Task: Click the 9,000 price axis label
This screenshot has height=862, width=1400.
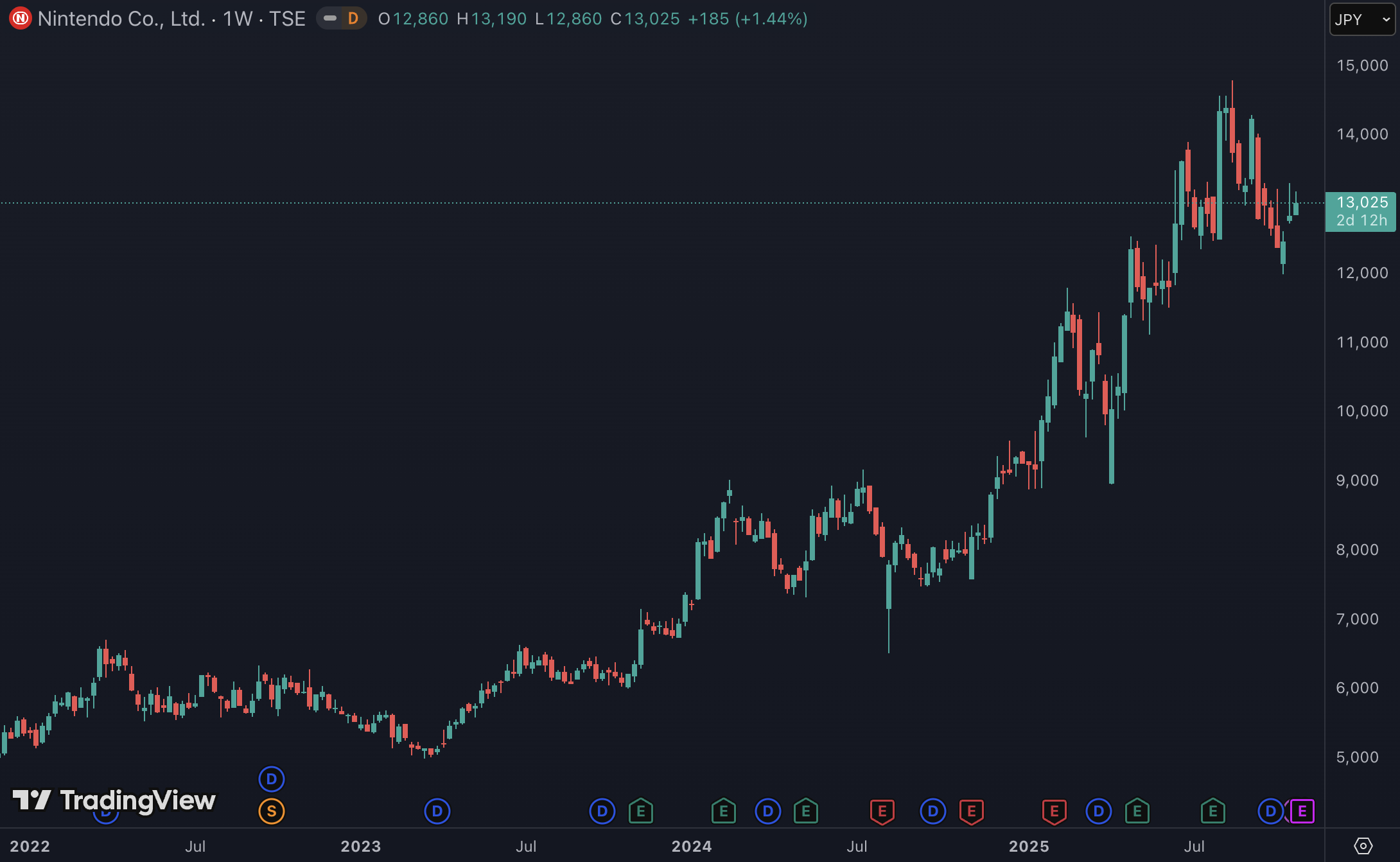Action: coord(1358,480)
